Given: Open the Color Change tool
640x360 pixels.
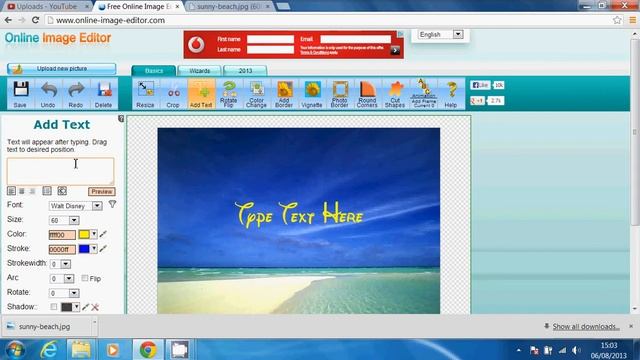Looking at the screenshot, I should coord(257,94).
